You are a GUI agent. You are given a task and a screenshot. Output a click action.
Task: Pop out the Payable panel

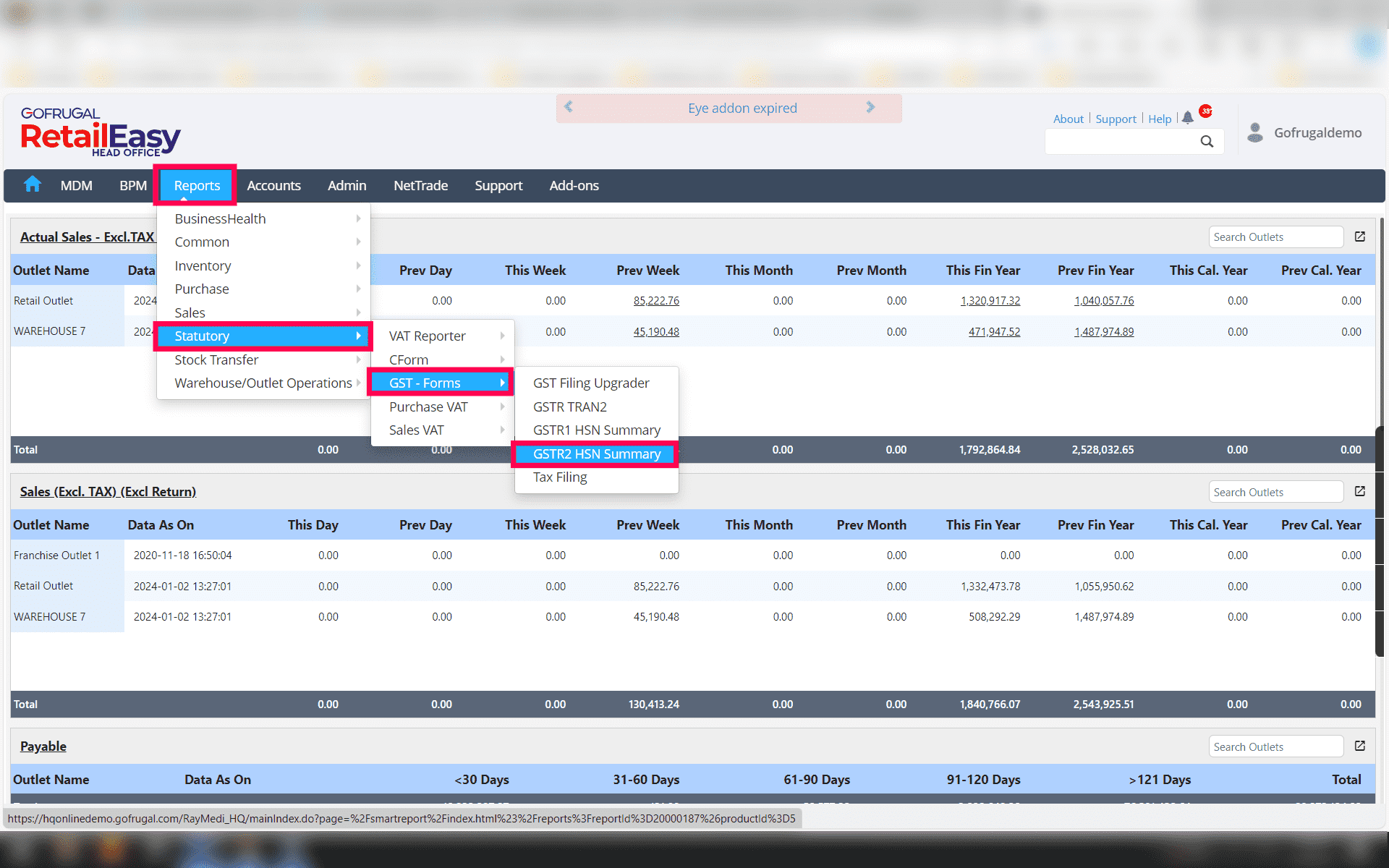coord(1359,746)
